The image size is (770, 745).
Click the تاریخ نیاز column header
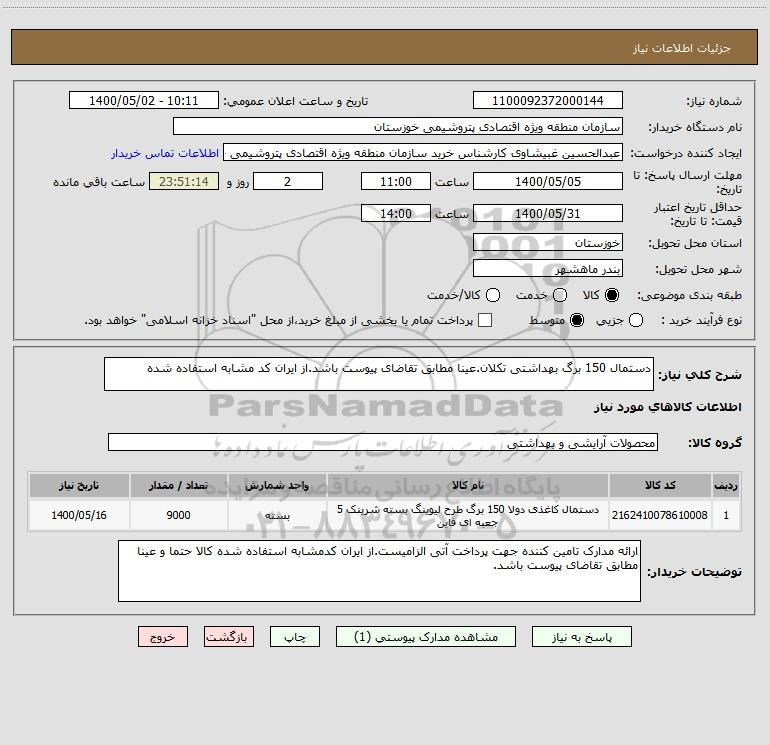coord(79,485)
